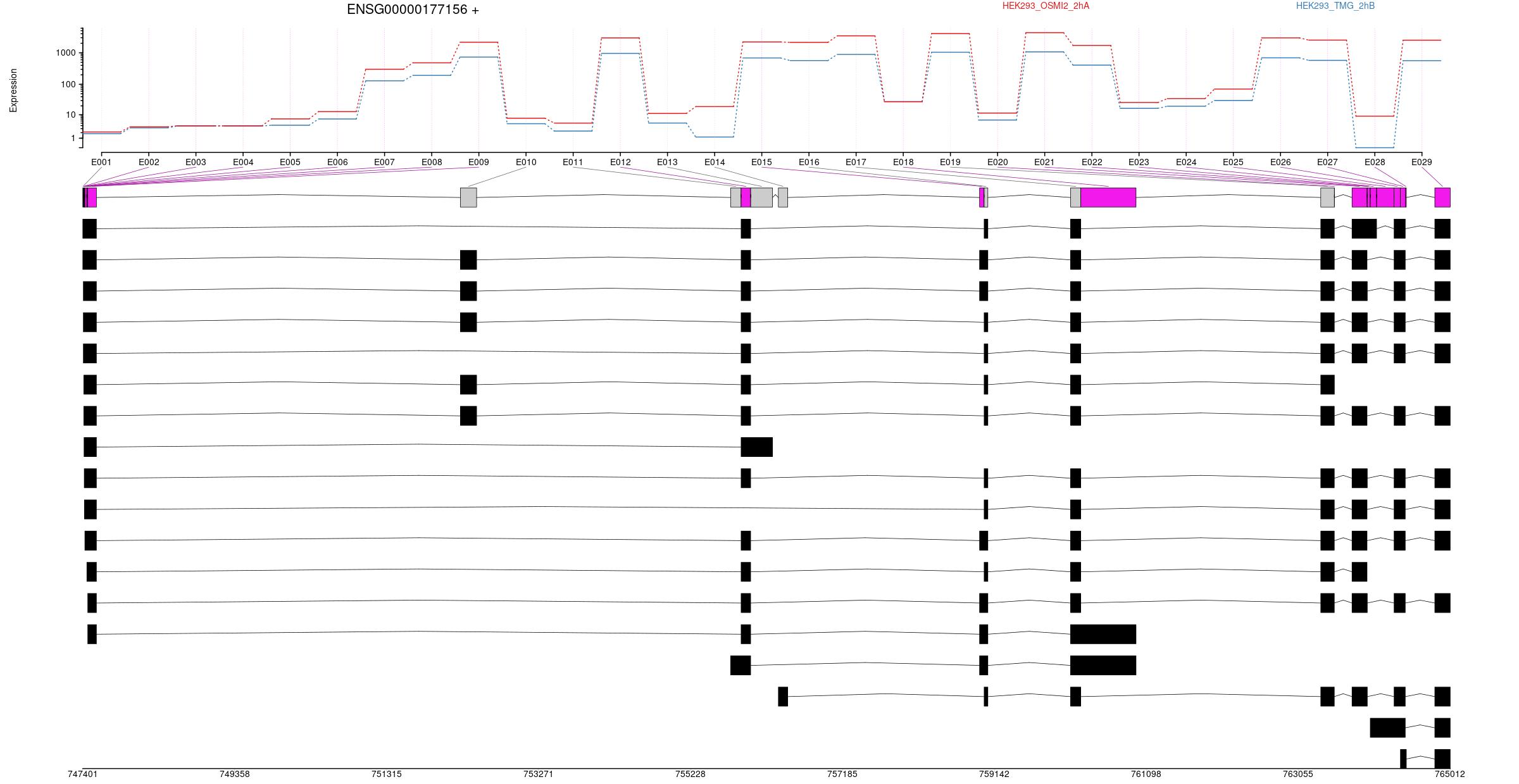Click the 100 y-axis tick label
Viewport: 1519px width, 784px height.
click(x=68, y=85)
